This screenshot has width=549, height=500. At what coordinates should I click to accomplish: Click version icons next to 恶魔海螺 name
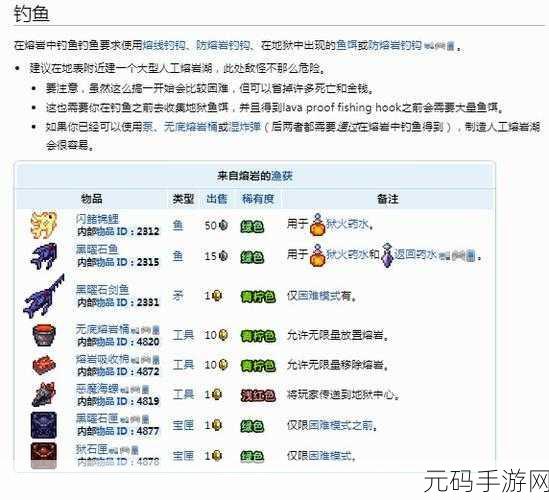(x=135, y=389)
